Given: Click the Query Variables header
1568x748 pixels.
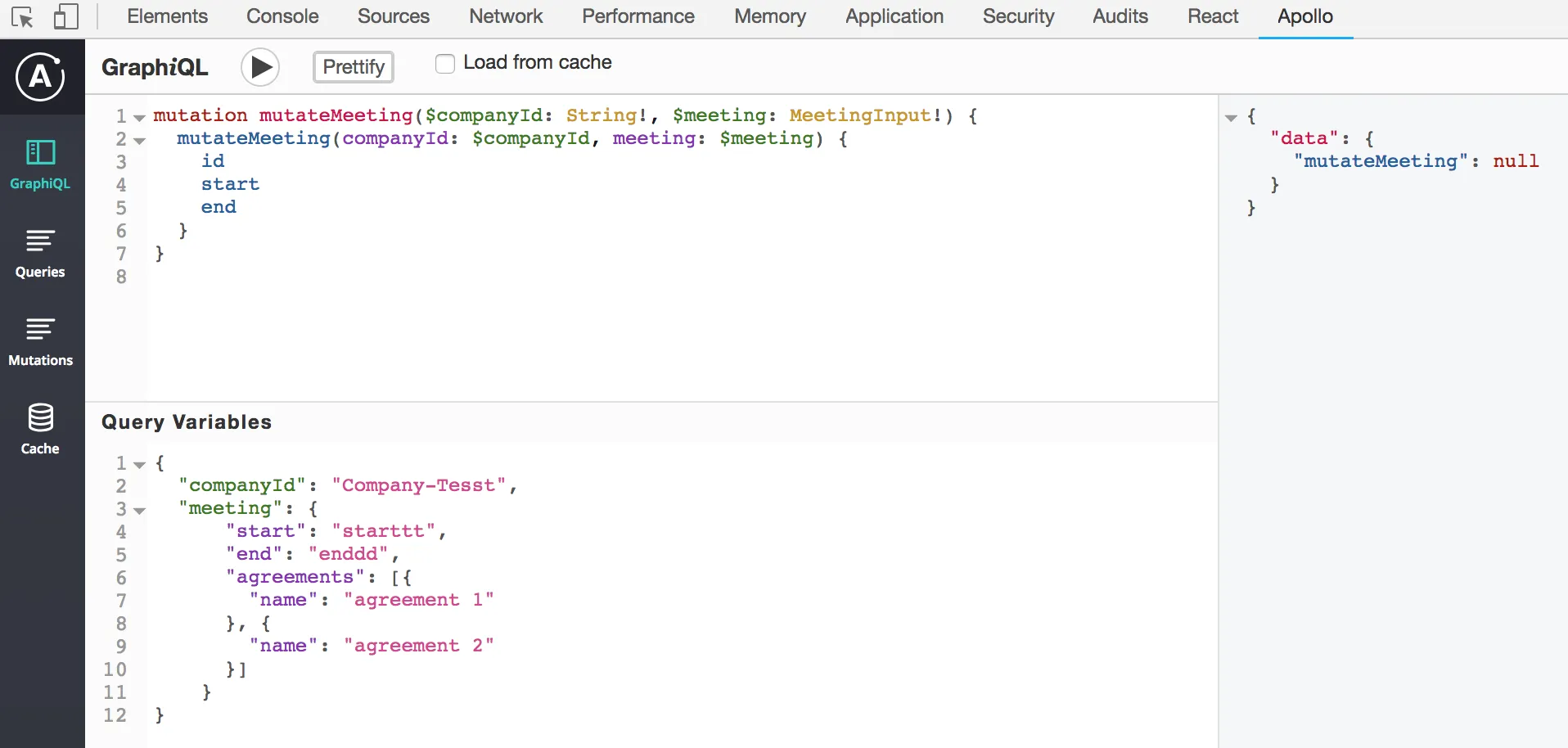Looking at the screenshot, I should click(187, 422).
